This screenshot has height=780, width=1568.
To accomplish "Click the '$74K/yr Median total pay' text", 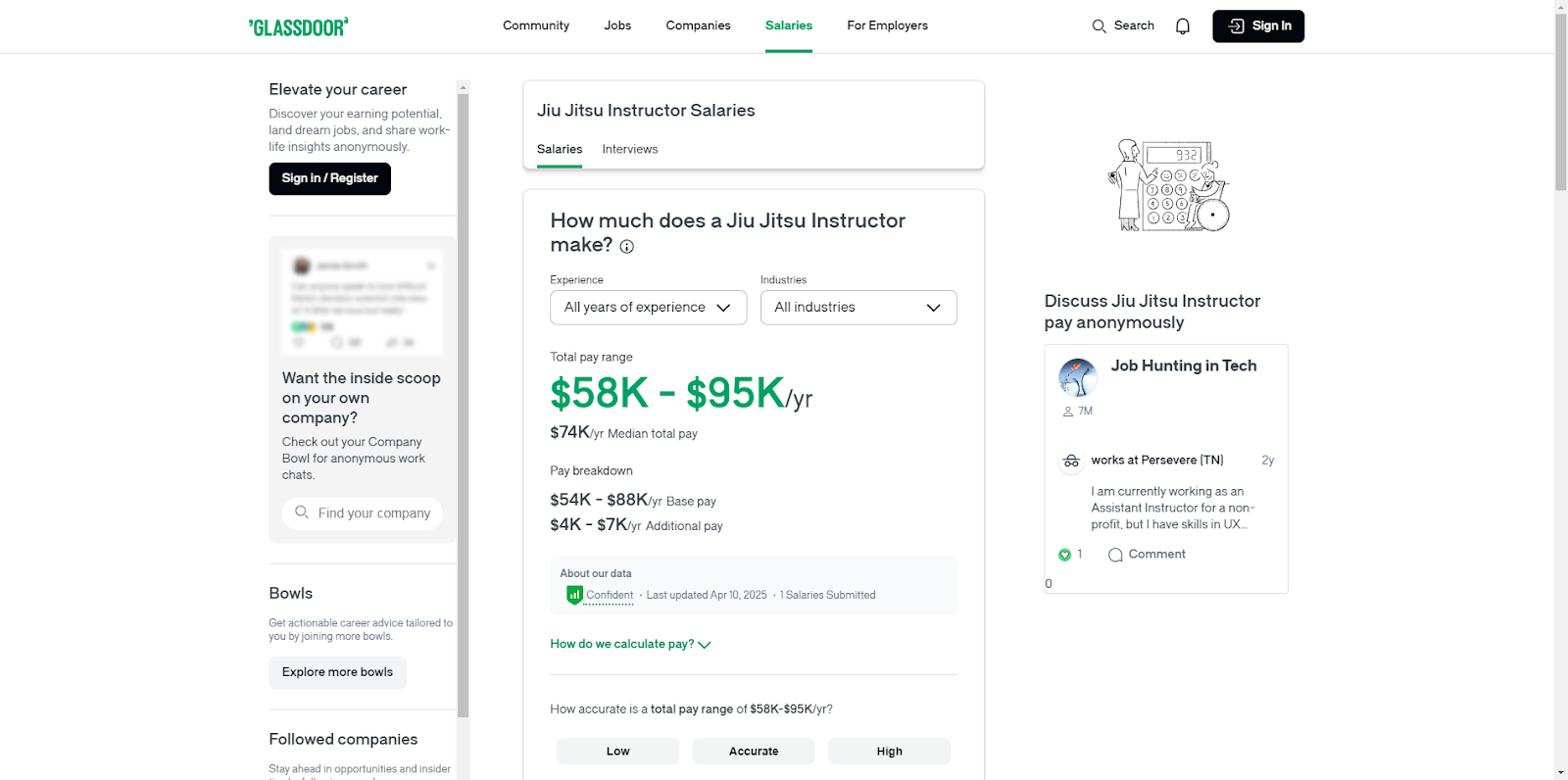I will (623, 433).
